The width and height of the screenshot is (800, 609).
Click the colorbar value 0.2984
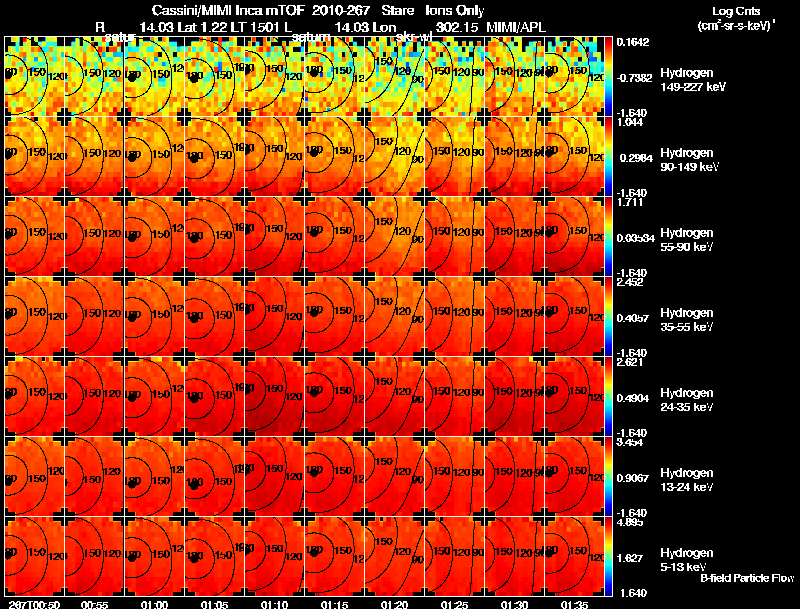(x=636, y=158)
